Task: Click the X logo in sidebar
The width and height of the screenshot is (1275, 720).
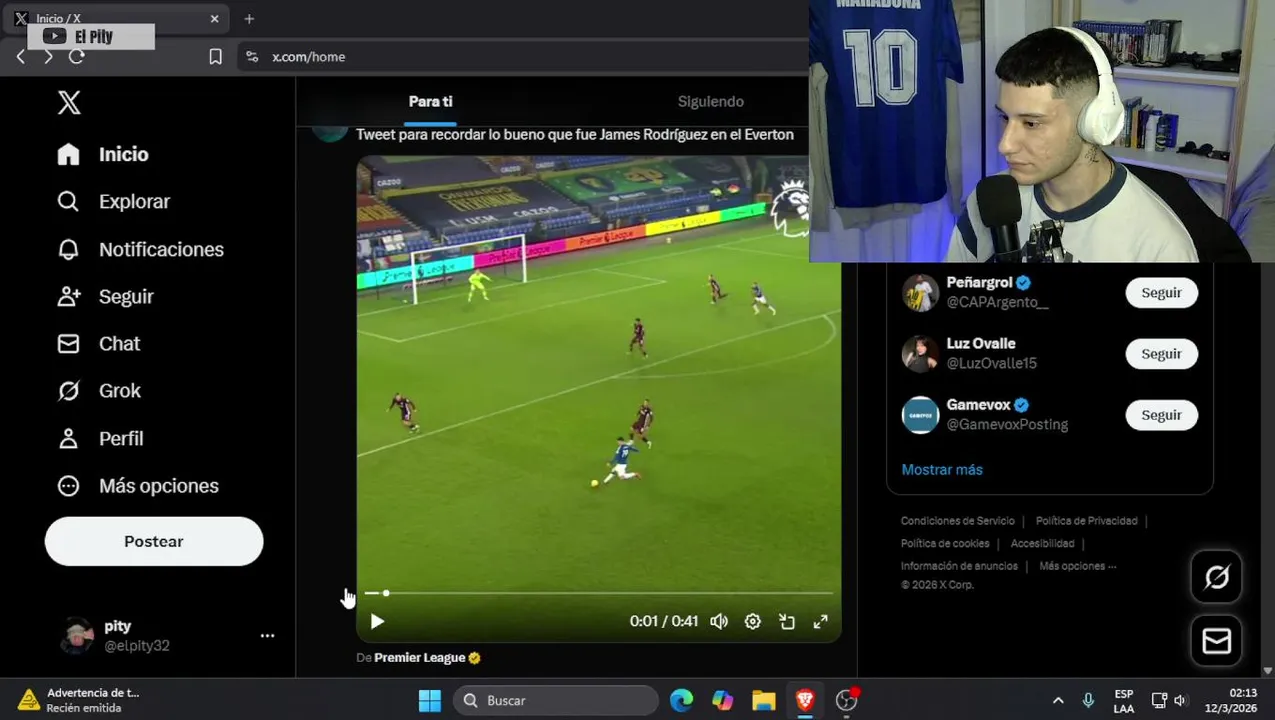Action: pos(69,102)
